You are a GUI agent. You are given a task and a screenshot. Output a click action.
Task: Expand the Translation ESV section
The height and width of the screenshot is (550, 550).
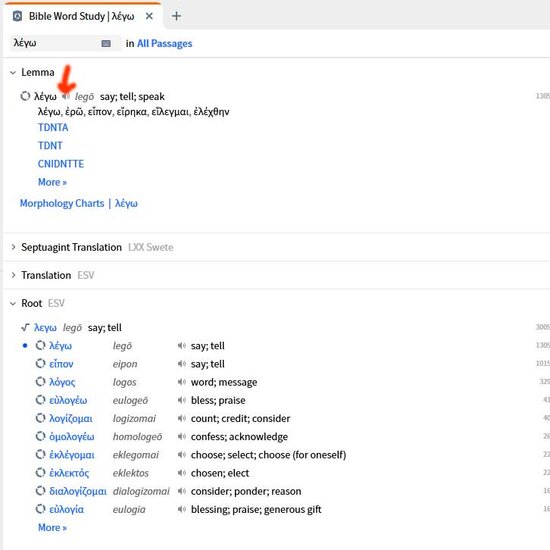(x=13, y=275)
